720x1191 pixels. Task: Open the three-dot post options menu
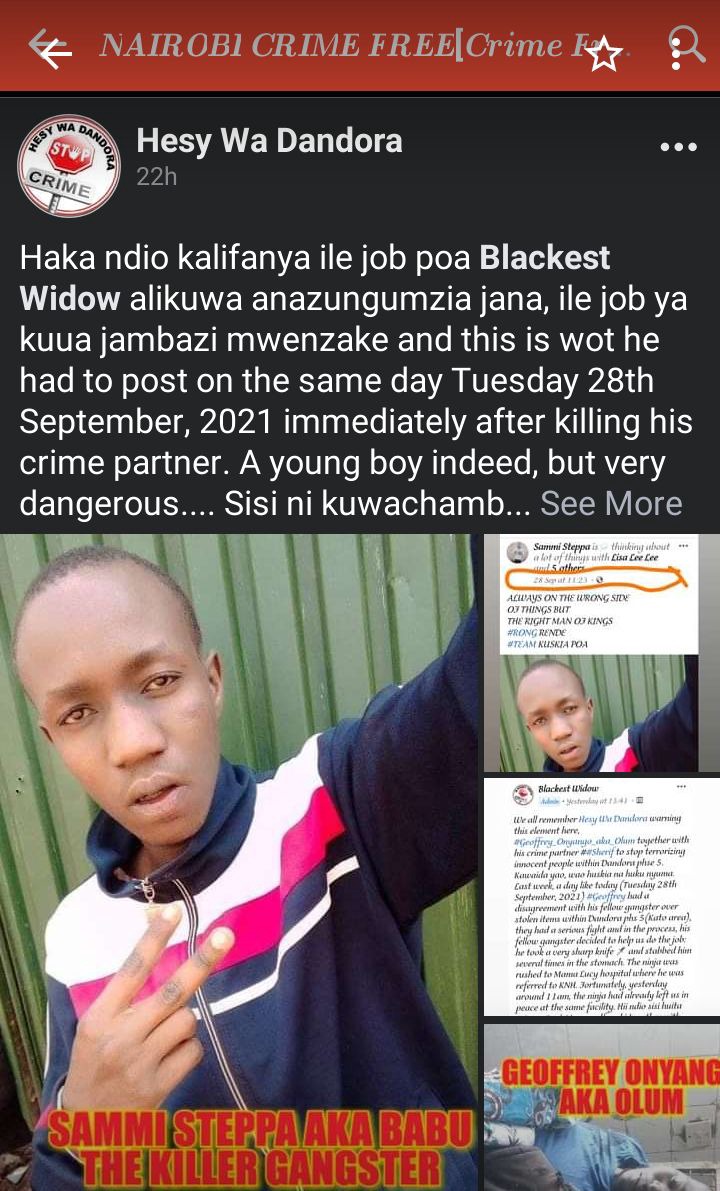tap(678, 147)
